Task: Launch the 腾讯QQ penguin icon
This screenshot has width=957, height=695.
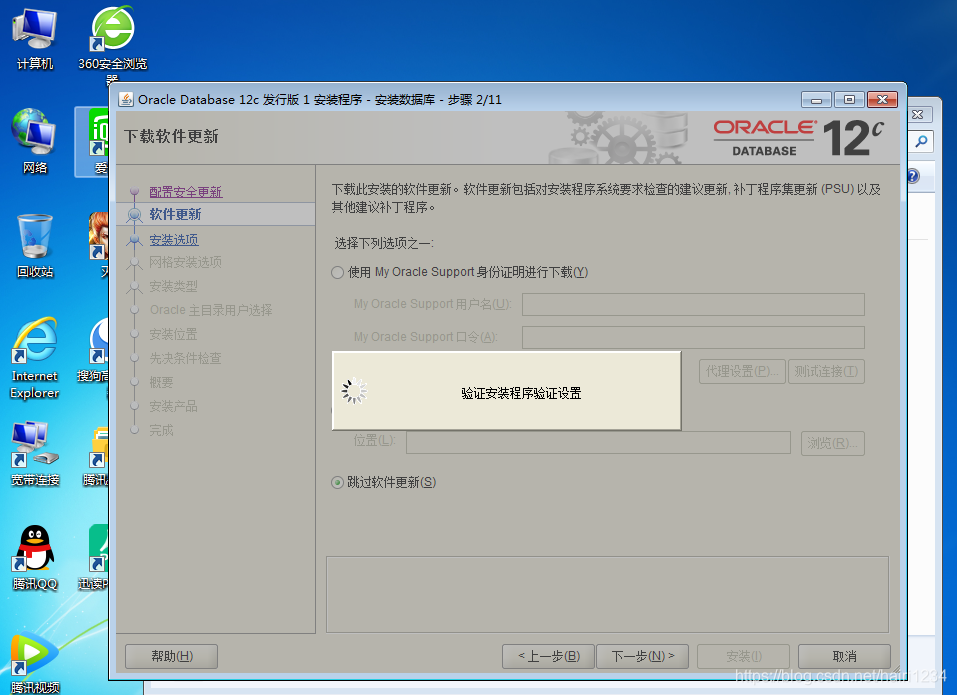Action: [35, 558]
